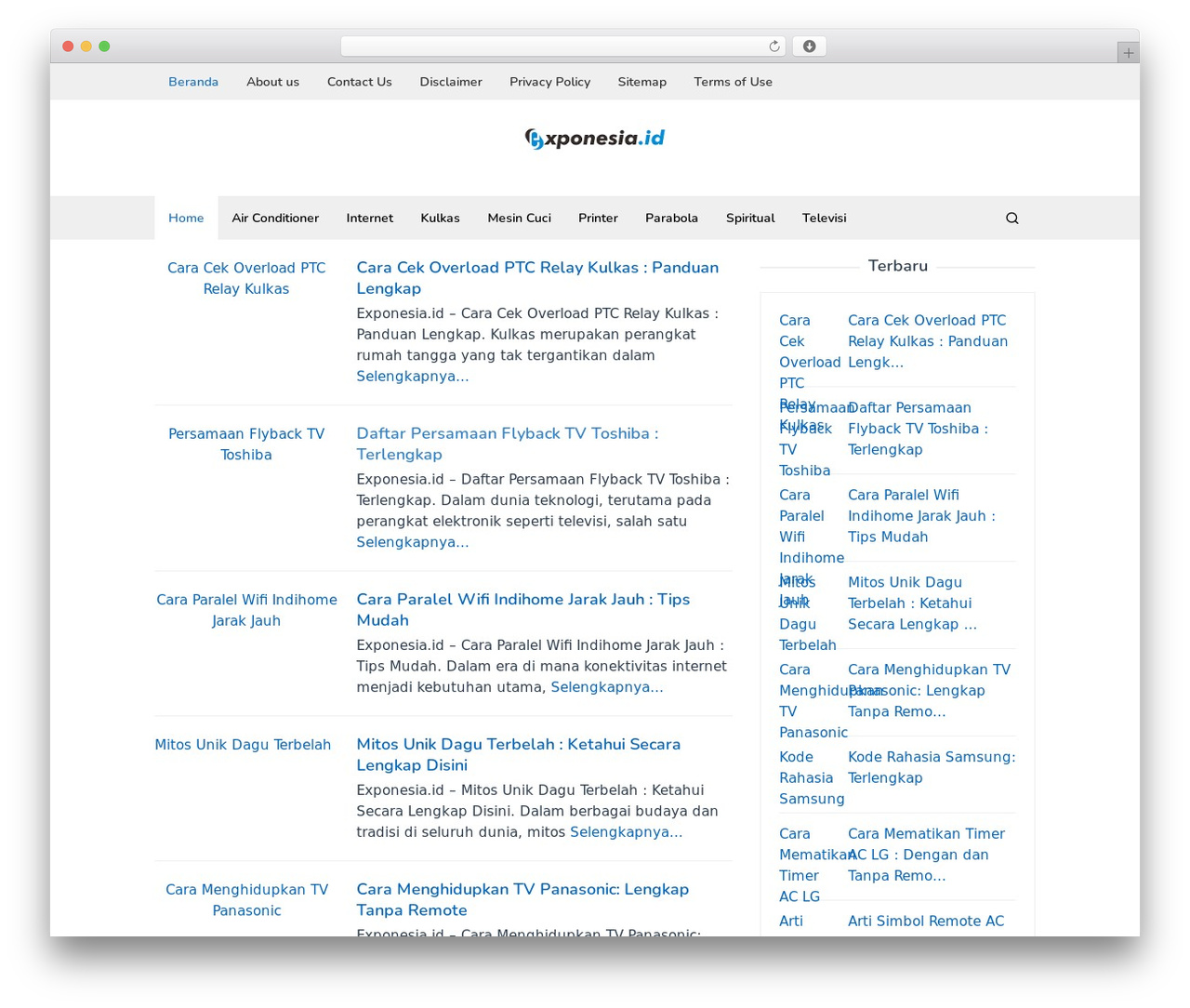Open Daftar Persamaan Flyback TV Toshiba article
This screenshot has width=1190, height=1008.
point(507,444)
